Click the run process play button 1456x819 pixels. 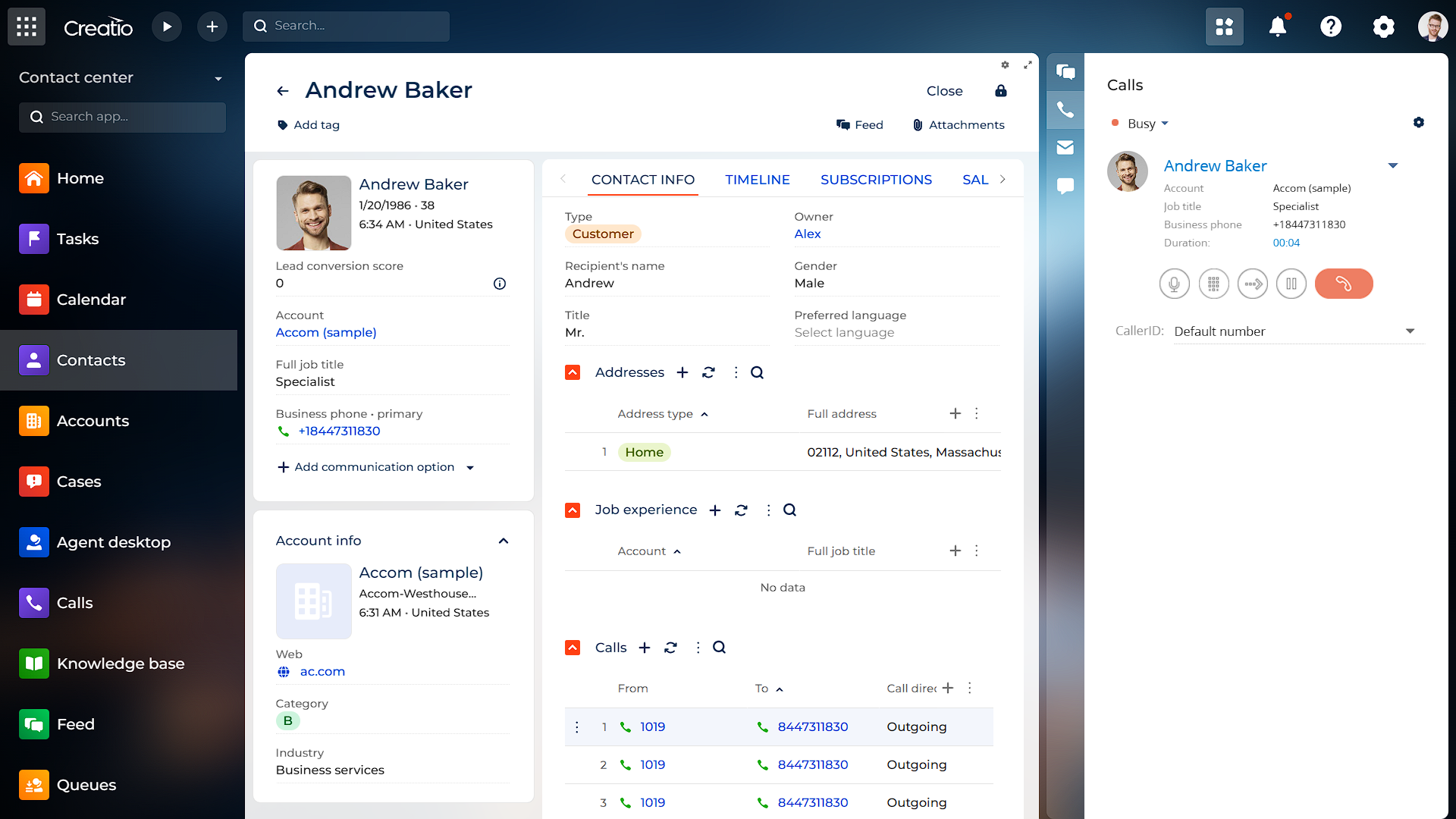(167, 27)
